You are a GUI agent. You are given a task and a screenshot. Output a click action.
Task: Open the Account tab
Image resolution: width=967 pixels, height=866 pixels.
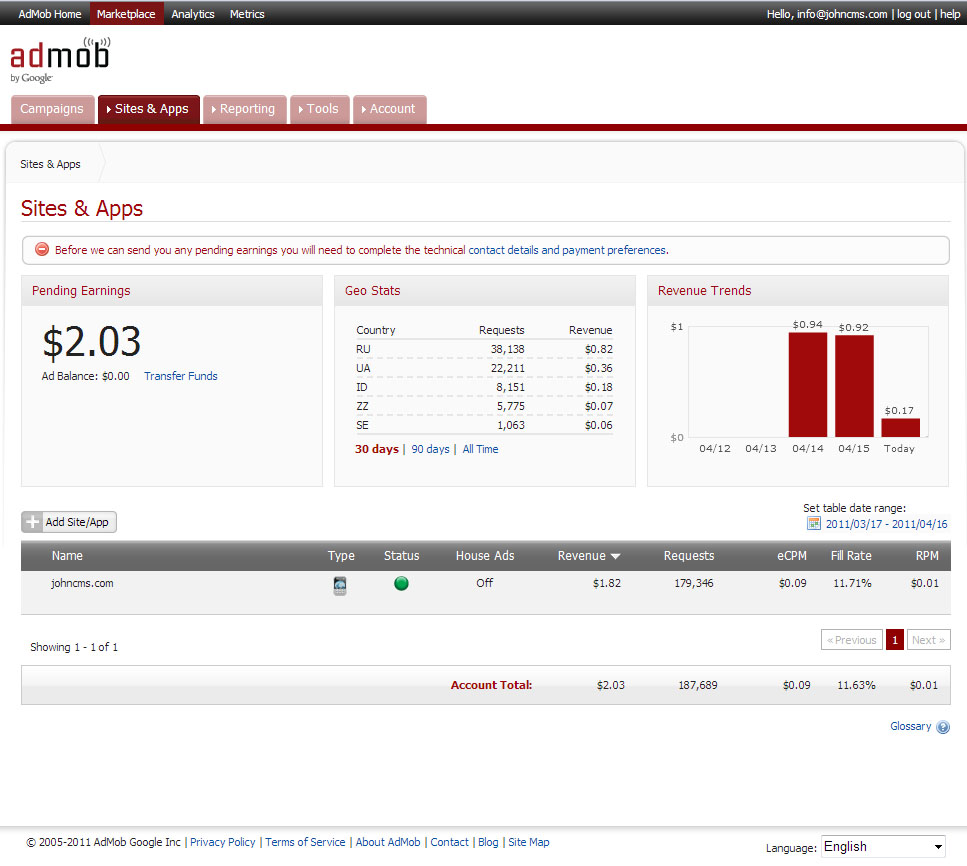(390, 109)
